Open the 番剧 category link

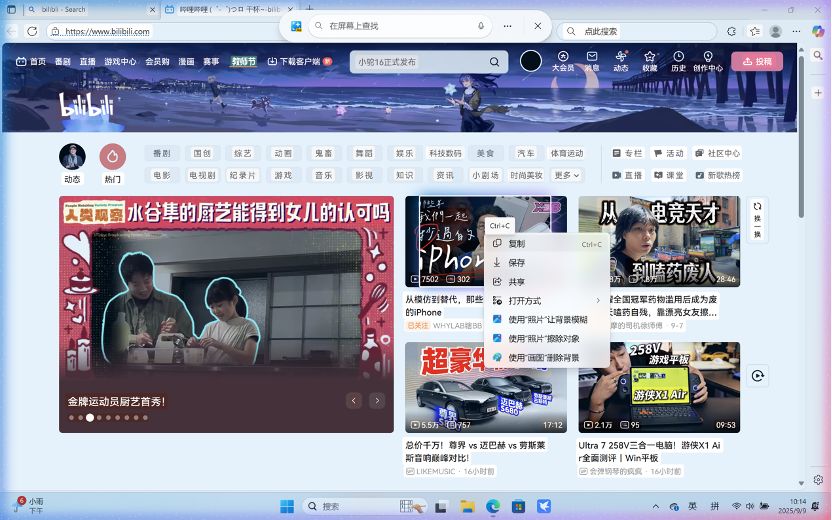[x=162, y=153]
